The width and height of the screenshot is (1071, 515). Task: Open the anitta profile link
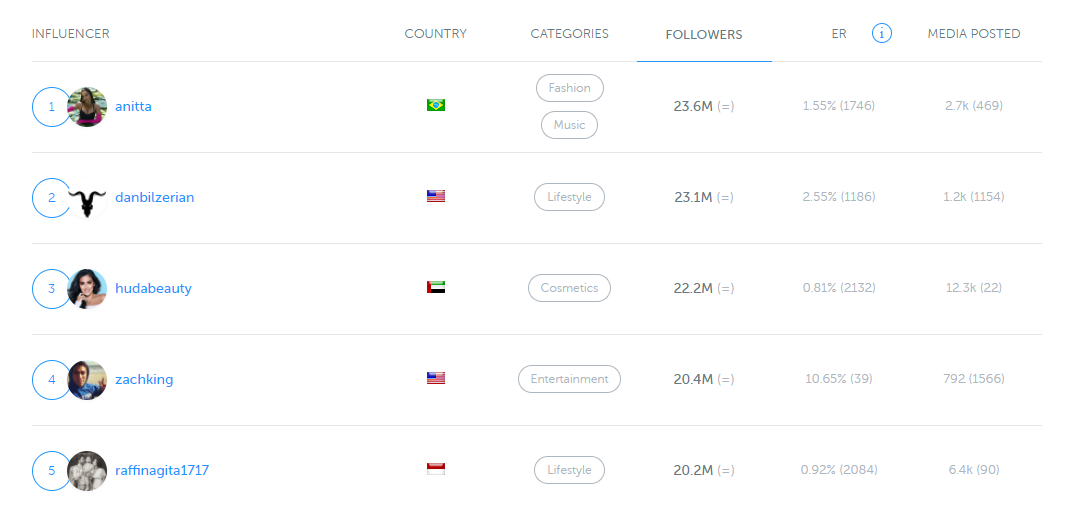click(133, 107)
